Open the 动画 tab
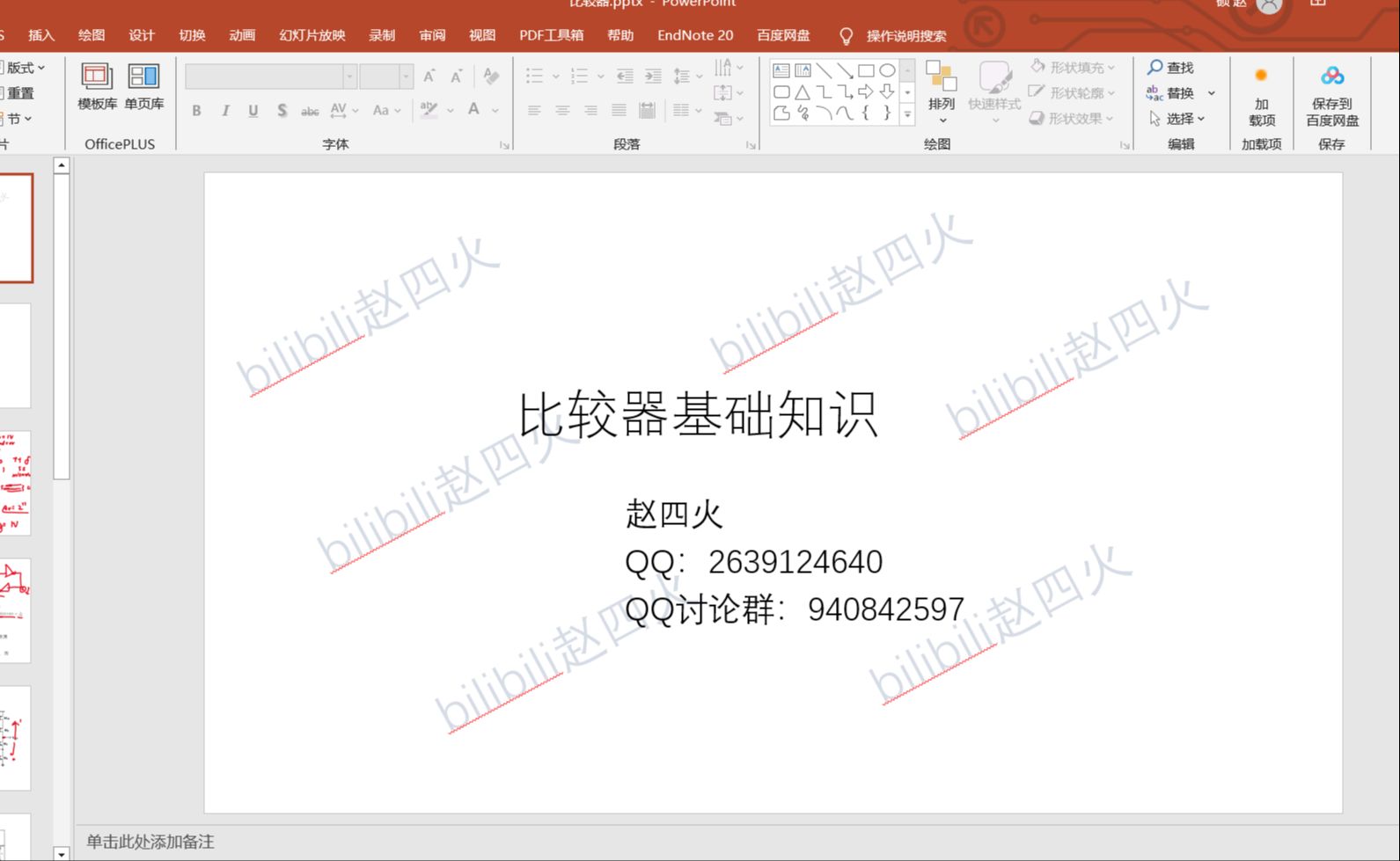Screen dimensions: 1400x861 242,35
